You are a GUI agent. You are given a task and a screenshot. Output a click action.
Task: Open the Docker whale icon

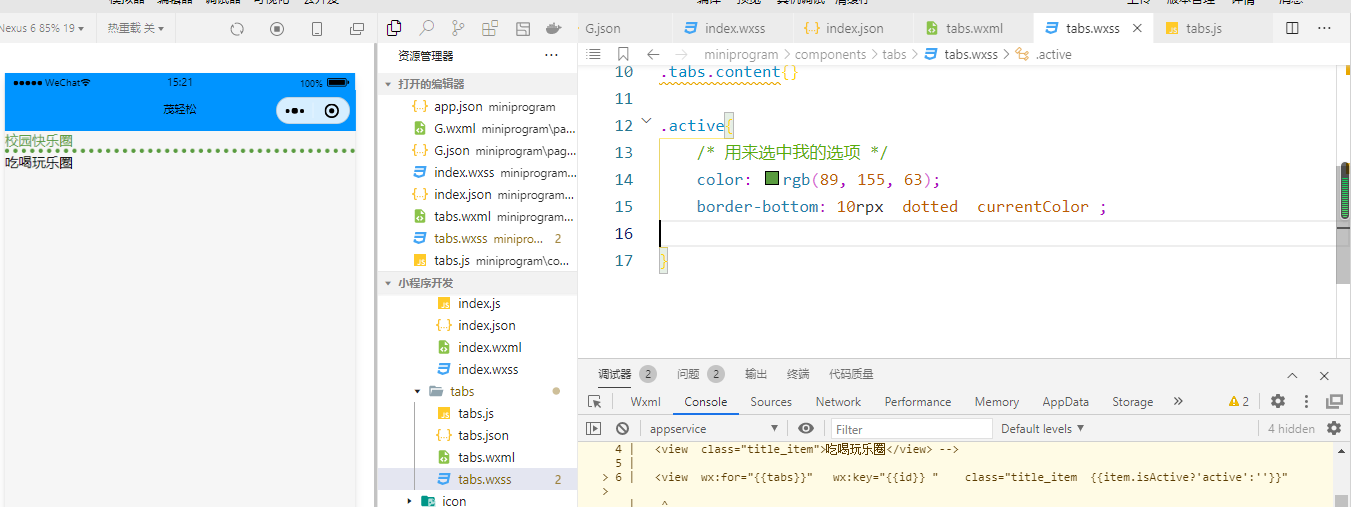[x=554, y=28]
